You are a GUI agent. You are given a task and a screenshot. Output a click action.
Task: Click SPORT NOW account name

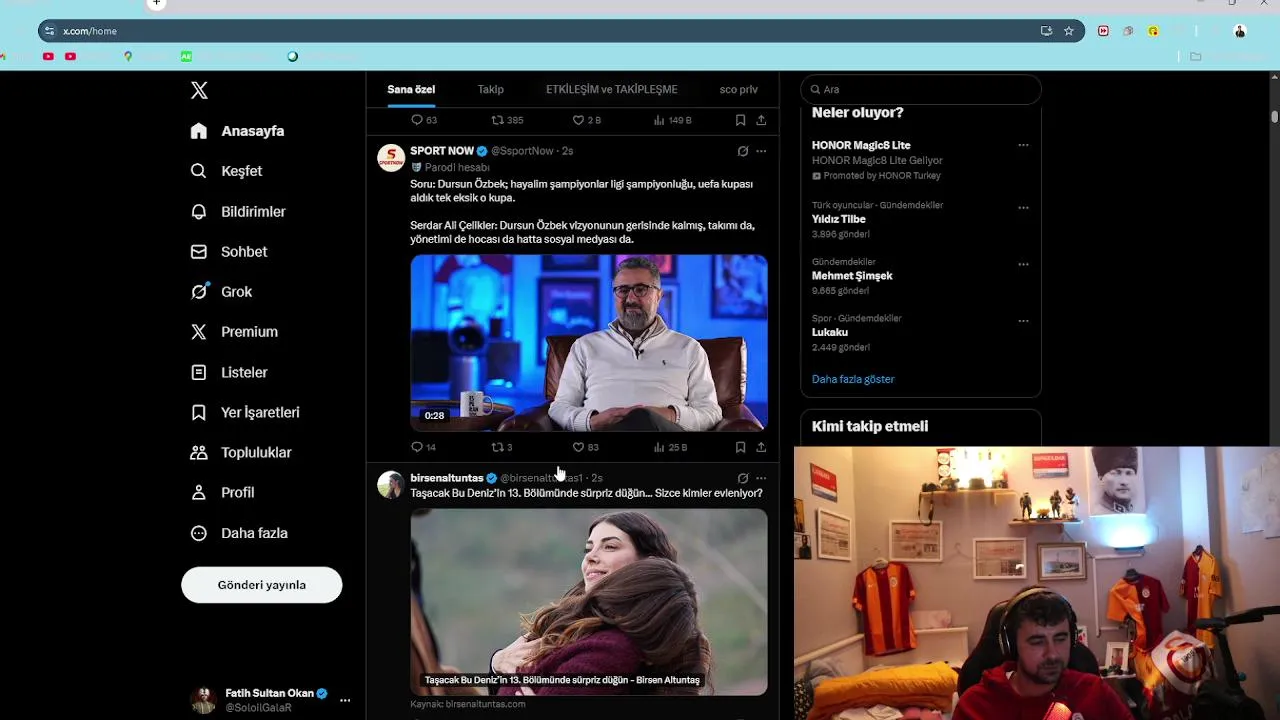[442, 151]
